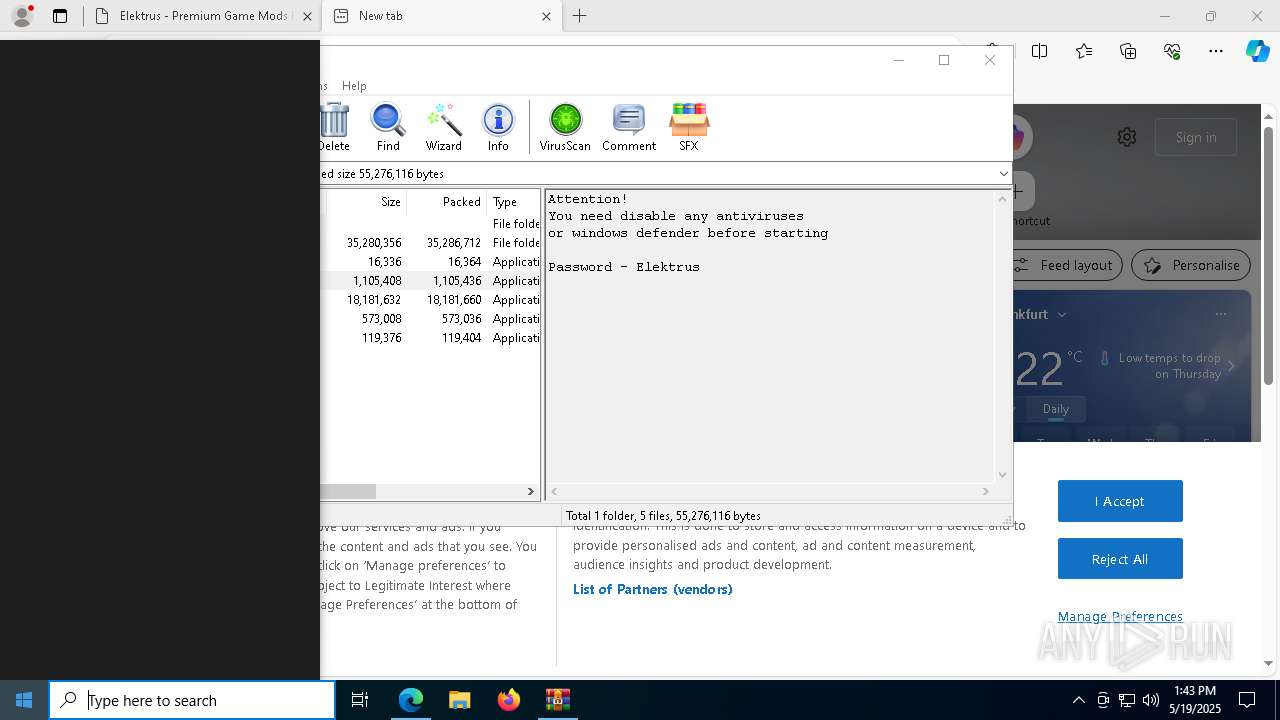Click the Password - Elektrus comment line
The width and height of the screenshot is (1280, 720).
point(624,267)
